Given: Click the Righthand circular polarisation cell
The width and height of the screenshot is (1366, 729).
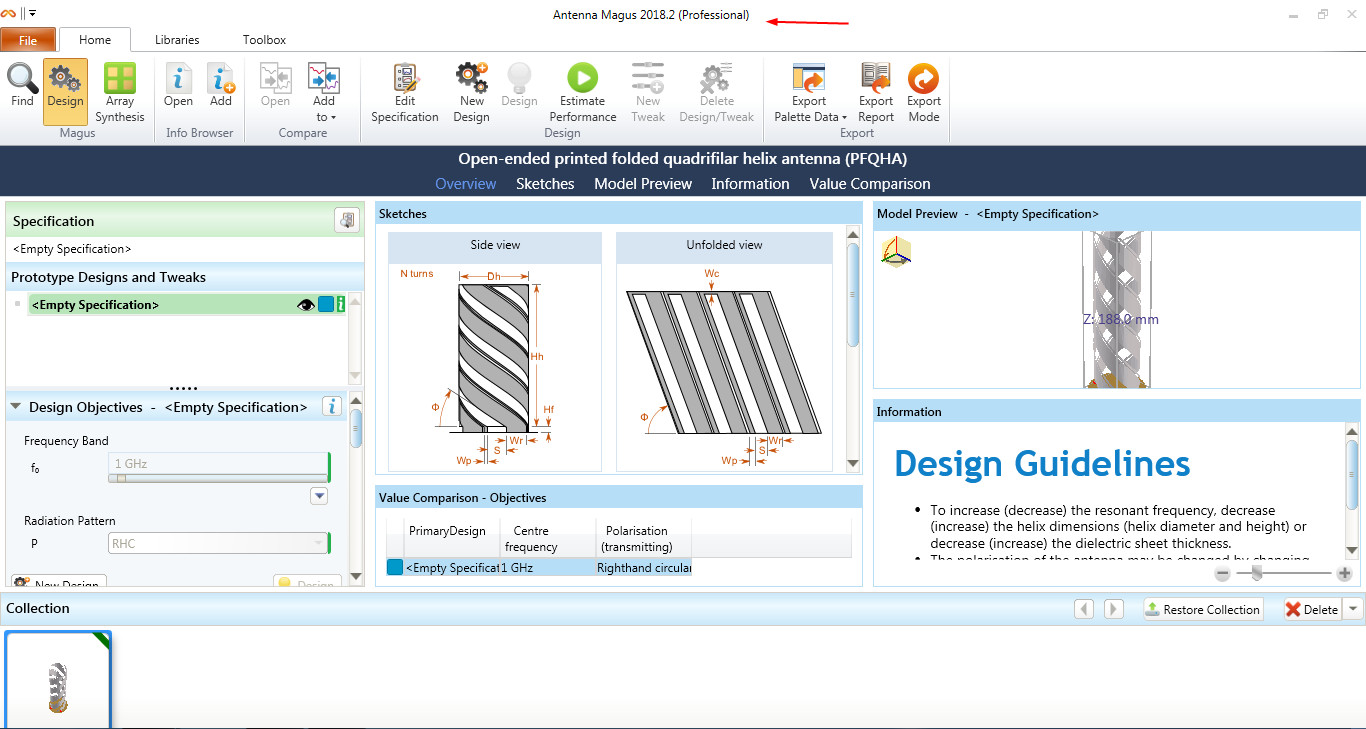Looking at the screenshot, I should coord(644,567).
